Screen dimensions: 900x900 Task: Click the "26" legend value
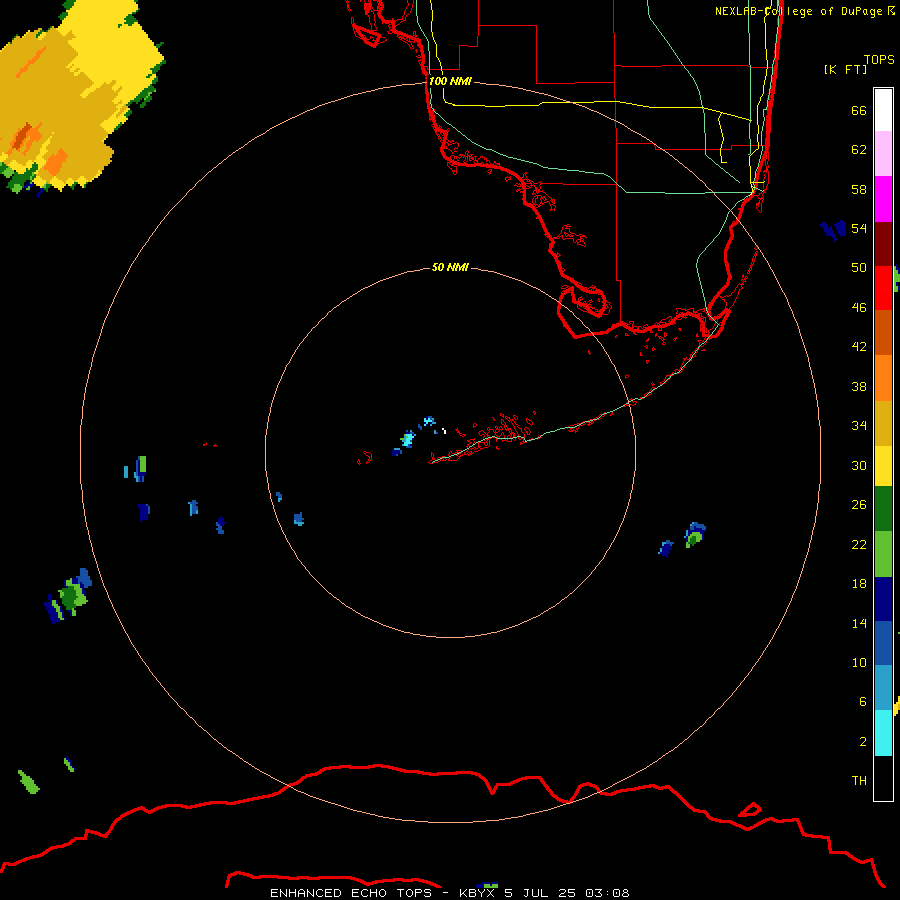point(859,505)
